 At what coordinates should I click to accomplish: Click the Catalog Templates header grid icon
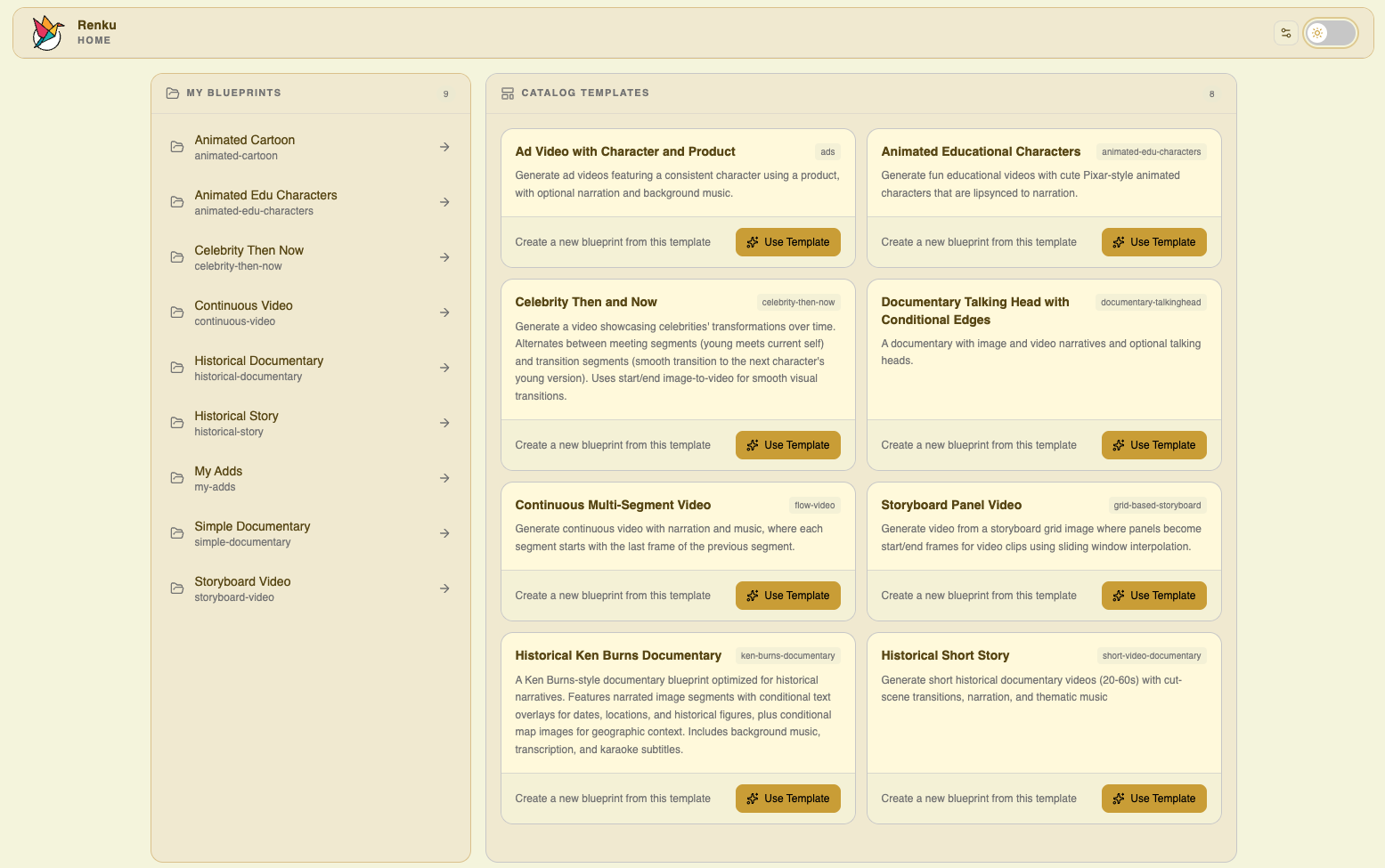click(x=508, y=93)
